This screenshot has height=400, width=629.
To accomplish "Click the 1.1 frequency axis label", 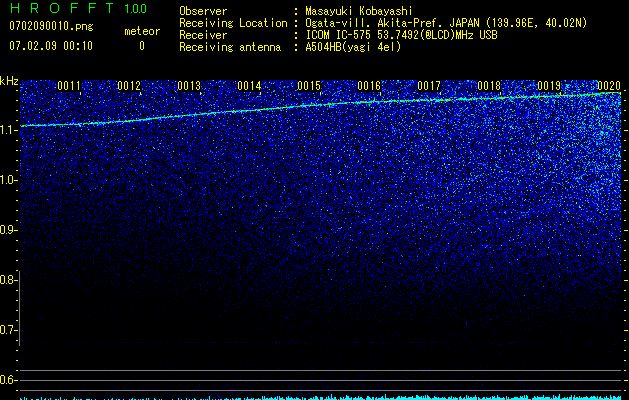I will click(8, 130).
